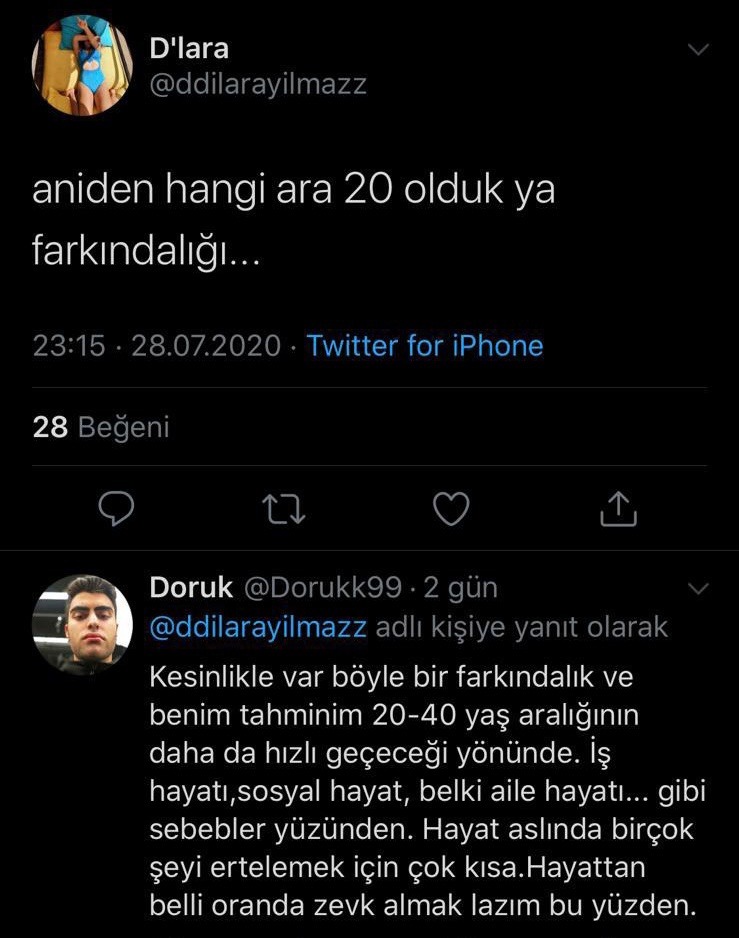Screen dimensions: 739x938
Task: Click the @ddilarayilmazz mention in Doruk's reply
Action: [x=258, y=627]
